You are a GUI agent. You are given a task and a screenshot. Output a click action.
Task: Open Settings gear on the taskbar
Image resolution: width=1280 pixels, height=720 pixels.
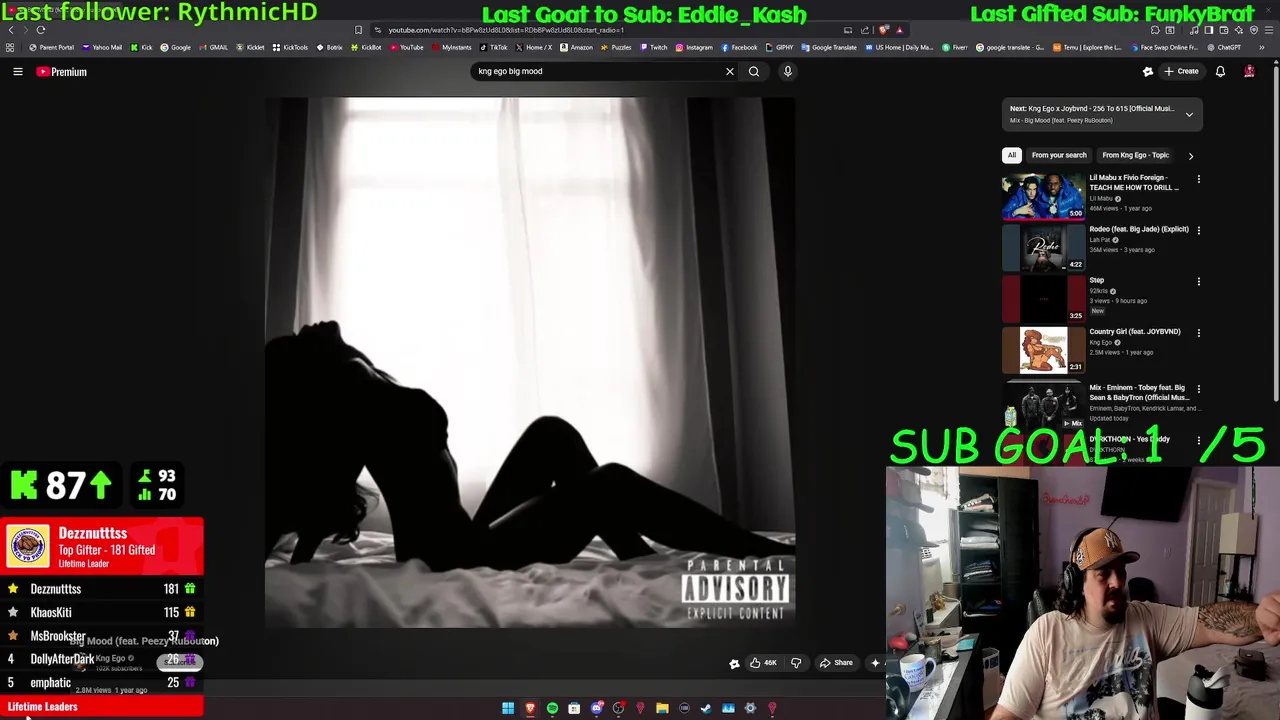[750, 709]
